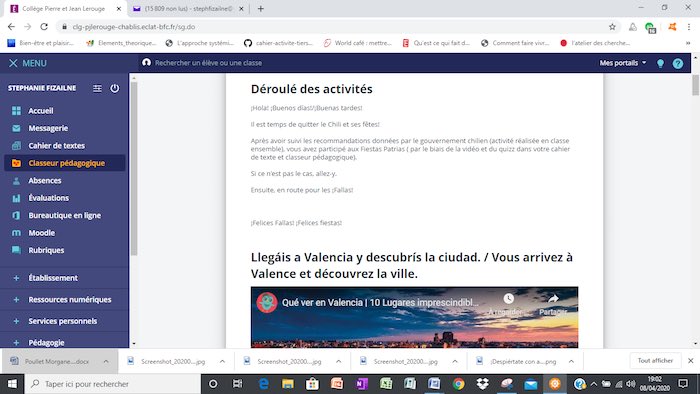
Task: Click the sidebar scrollbar
Action: point(134,169)
